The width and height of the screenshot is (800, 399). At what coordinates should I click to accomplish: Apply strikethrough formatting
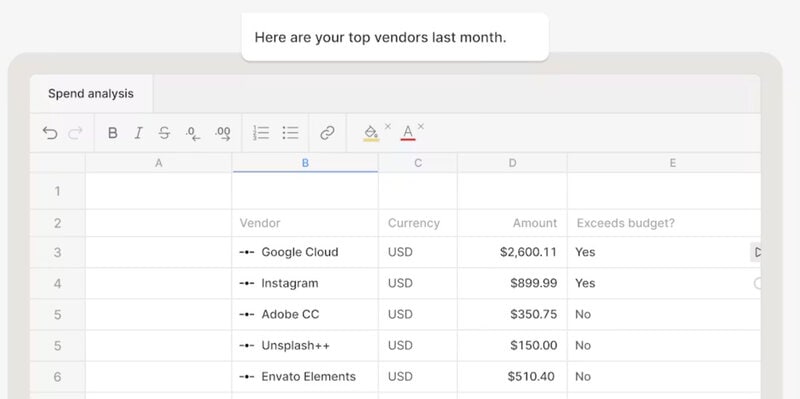click(x=164, y=133)
